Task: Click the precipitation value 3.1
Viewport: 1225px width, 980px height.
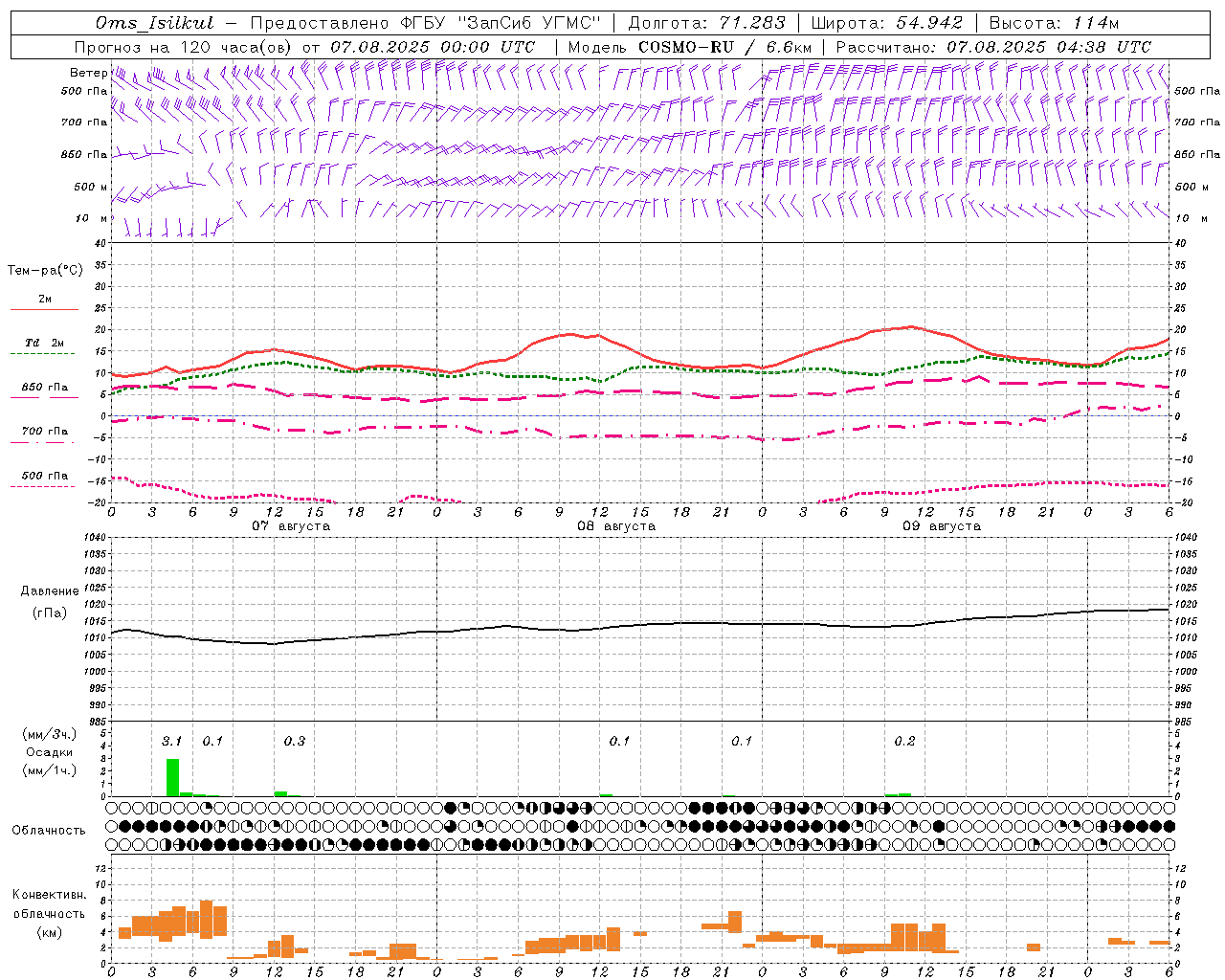Action: tap(172, 741)
